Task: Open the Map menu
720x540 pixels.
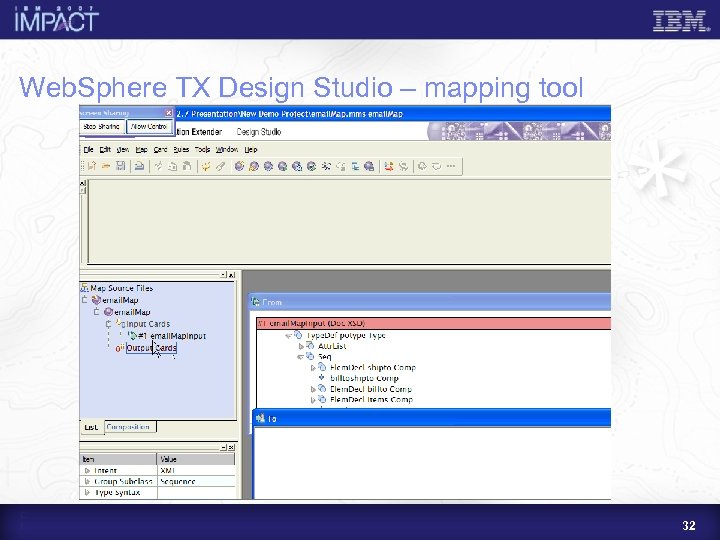Action: click(141, 149)
